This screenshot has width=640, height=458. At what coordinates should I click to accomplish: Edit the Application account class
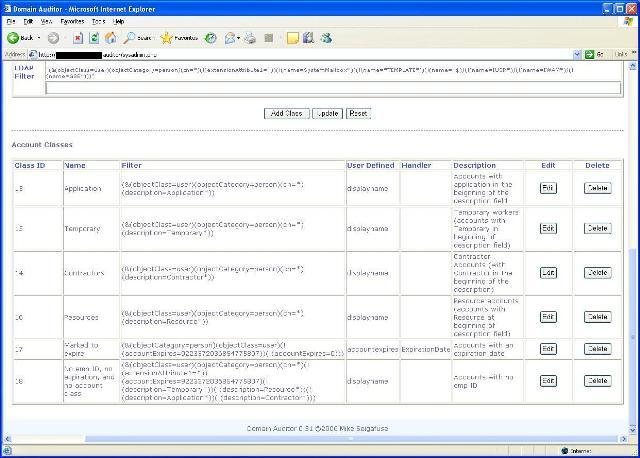coord(548,188)
